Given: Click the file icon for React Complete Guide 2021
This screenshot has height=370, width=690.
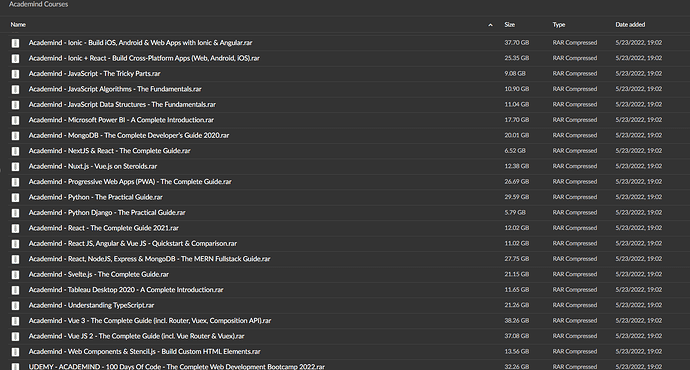Looking at the screenshot, I should pos(15,228).
